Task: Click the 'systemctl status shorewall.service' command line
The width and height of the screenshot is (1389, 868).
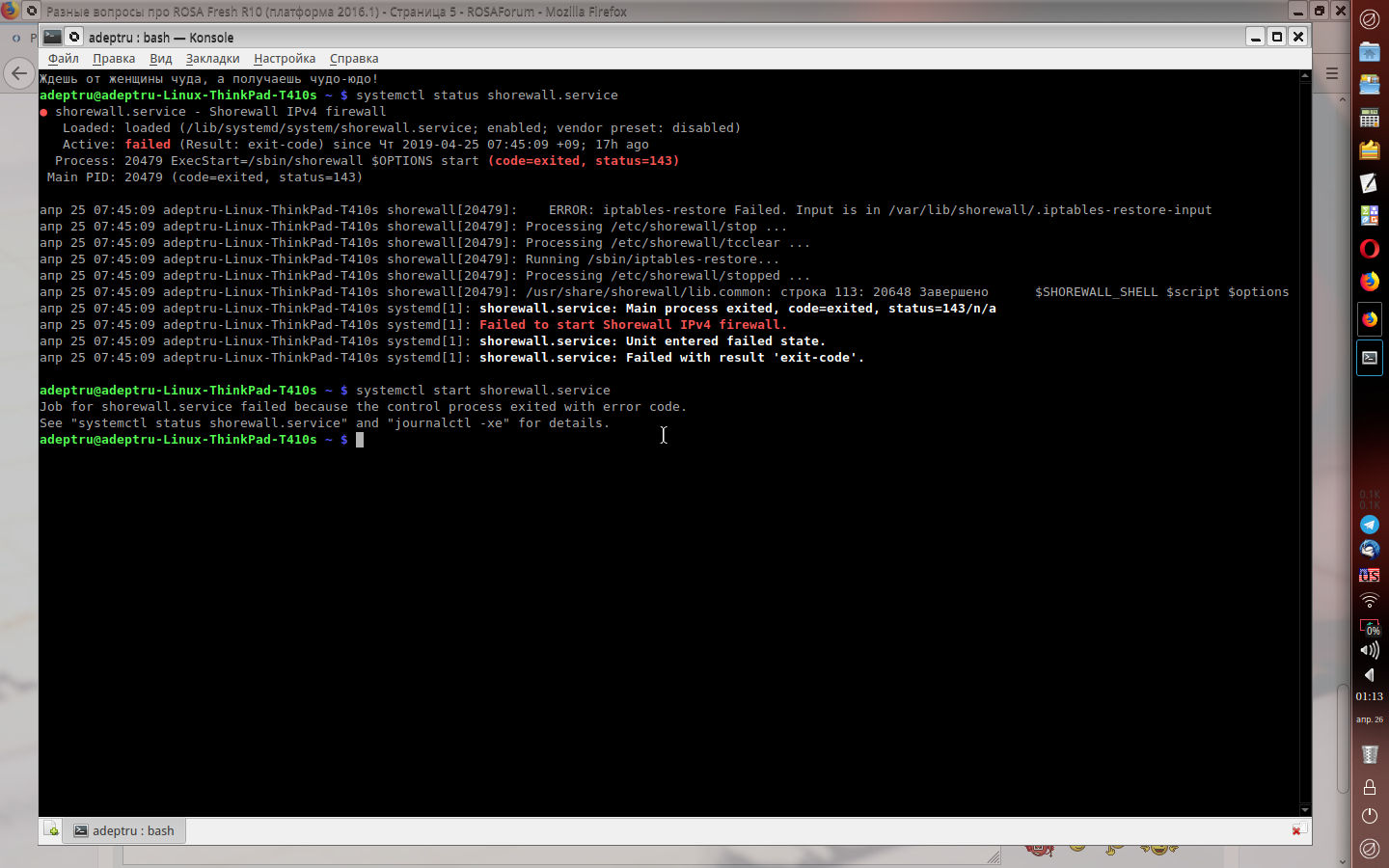Action: pyautogui.click(x=487, y=95)
